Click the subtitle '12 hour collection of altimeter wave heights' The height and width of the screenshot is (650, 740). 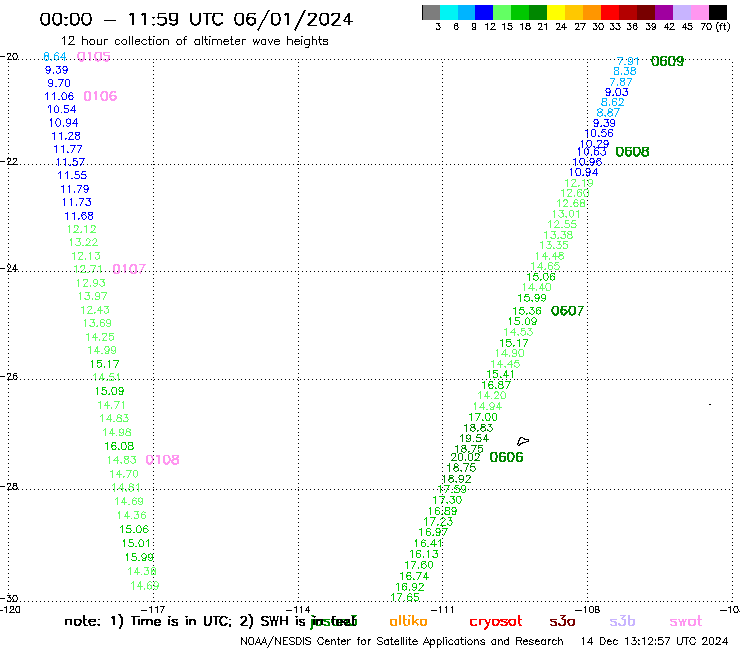194,41
